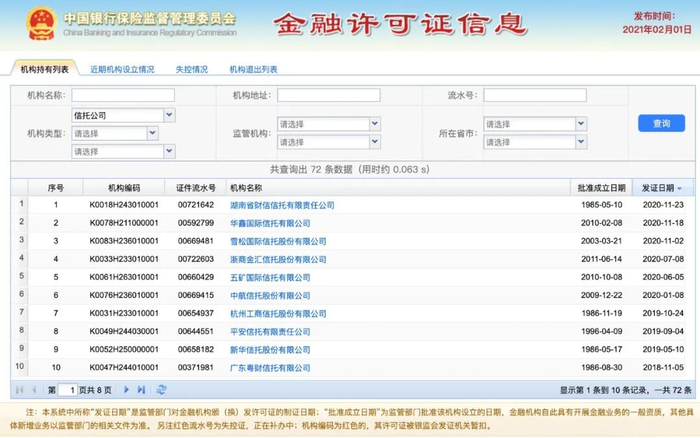Screen dimensions: 700x438
Task: Open 信托公司 institution type dropdown
Action: click(x=169, y=115)
